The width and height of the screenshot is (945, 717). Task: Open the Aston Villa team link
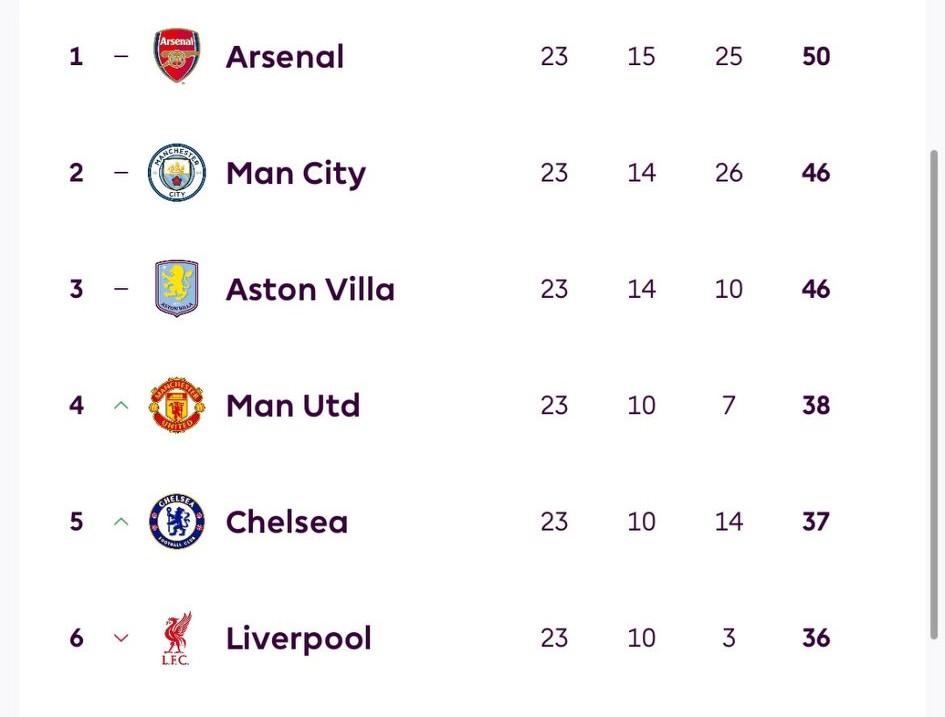pyautogui.click(x=310, y=289)
